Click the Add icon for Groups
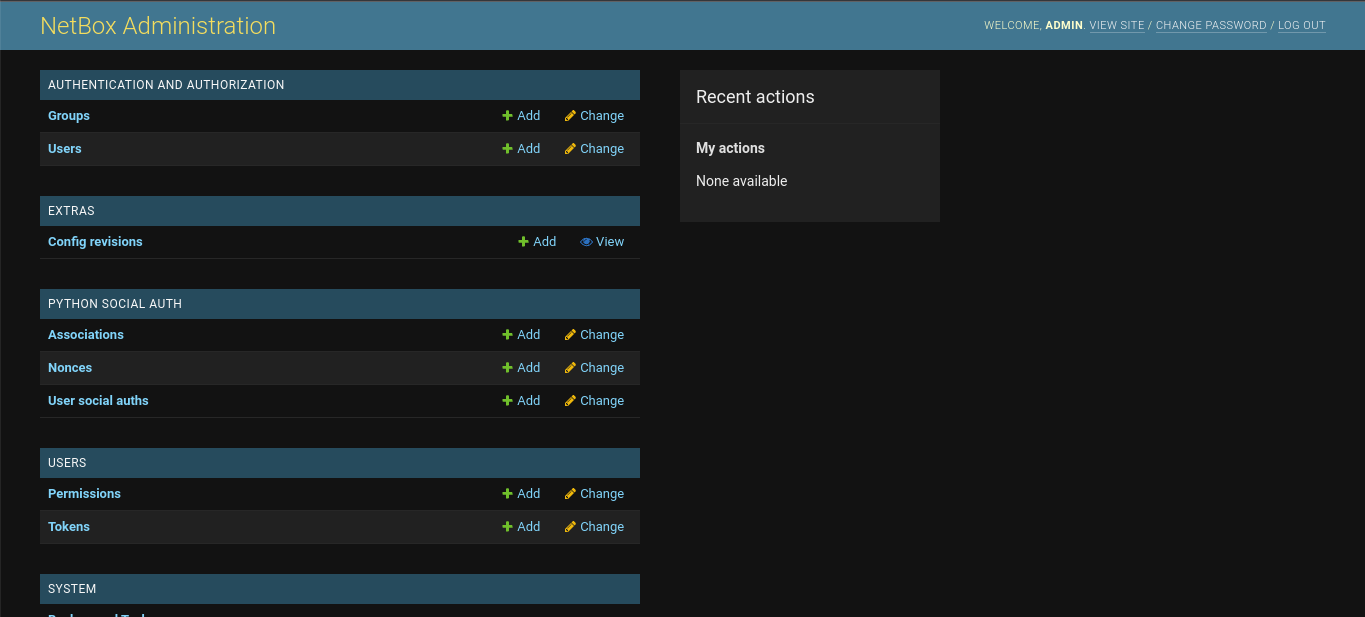 (506, 115)
